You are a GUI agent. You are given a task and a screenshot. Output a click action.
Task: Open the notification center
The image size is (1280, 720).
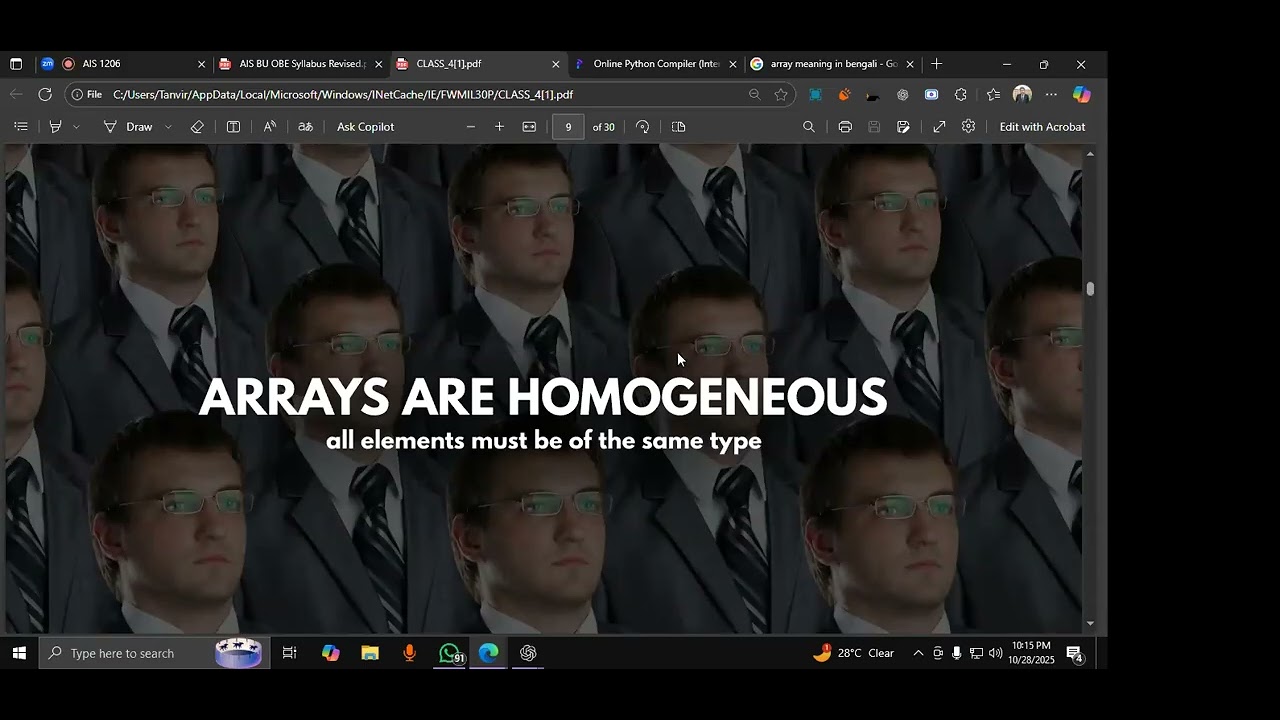(1075, 654)
